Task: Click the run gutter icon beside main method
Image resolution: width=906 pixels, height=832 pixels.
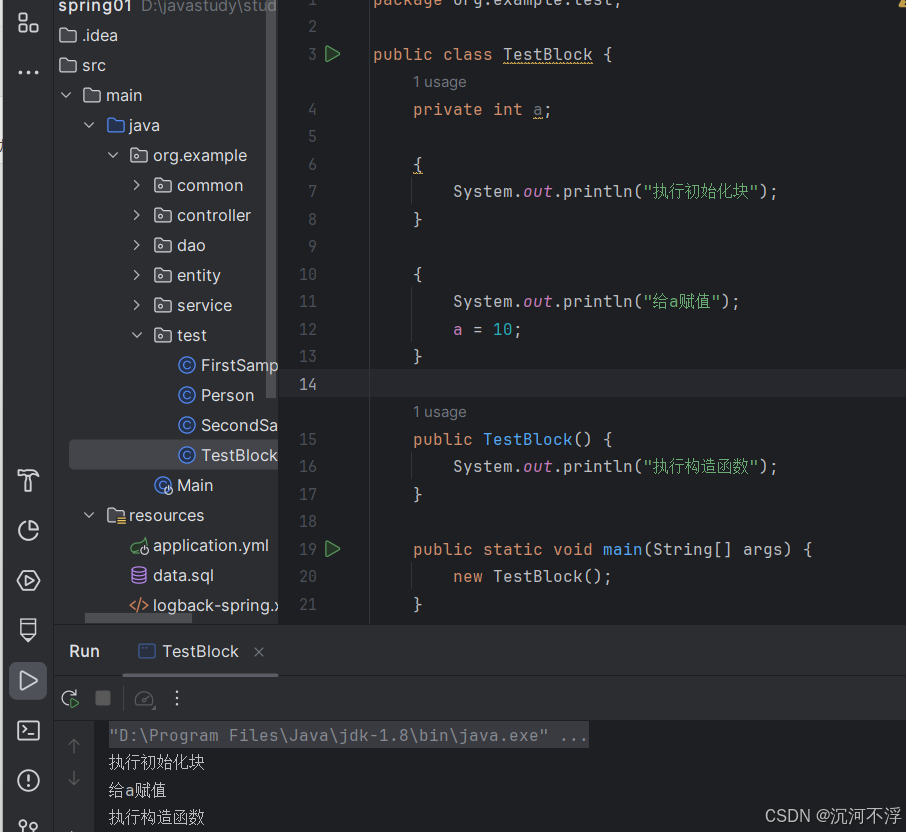Action: pyautogui.click(x=333, y=549)
